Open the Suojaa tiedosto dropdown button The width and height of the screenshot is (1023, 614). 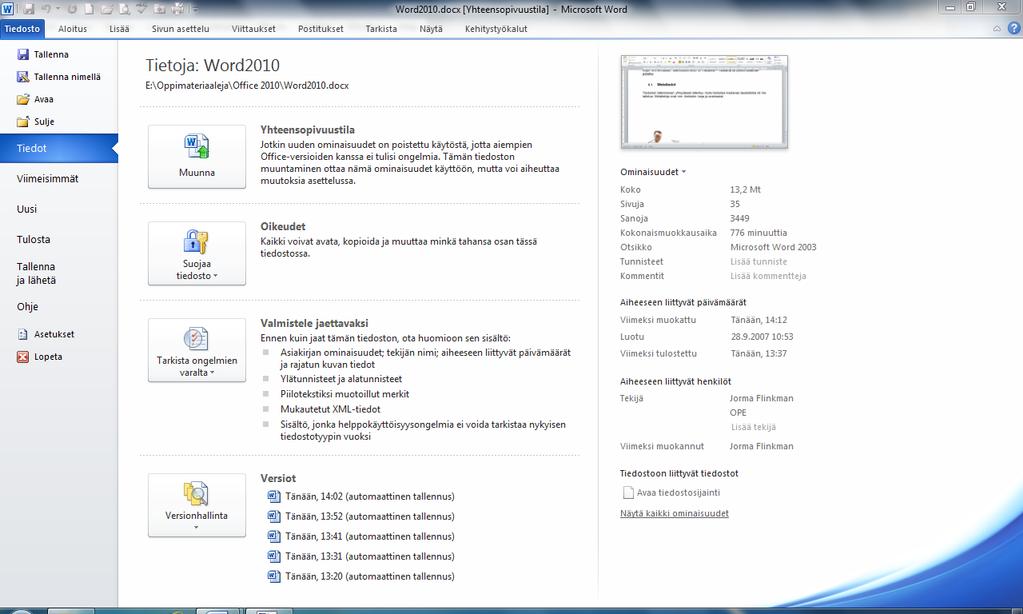pyautogui.click(x=197, y=253)
